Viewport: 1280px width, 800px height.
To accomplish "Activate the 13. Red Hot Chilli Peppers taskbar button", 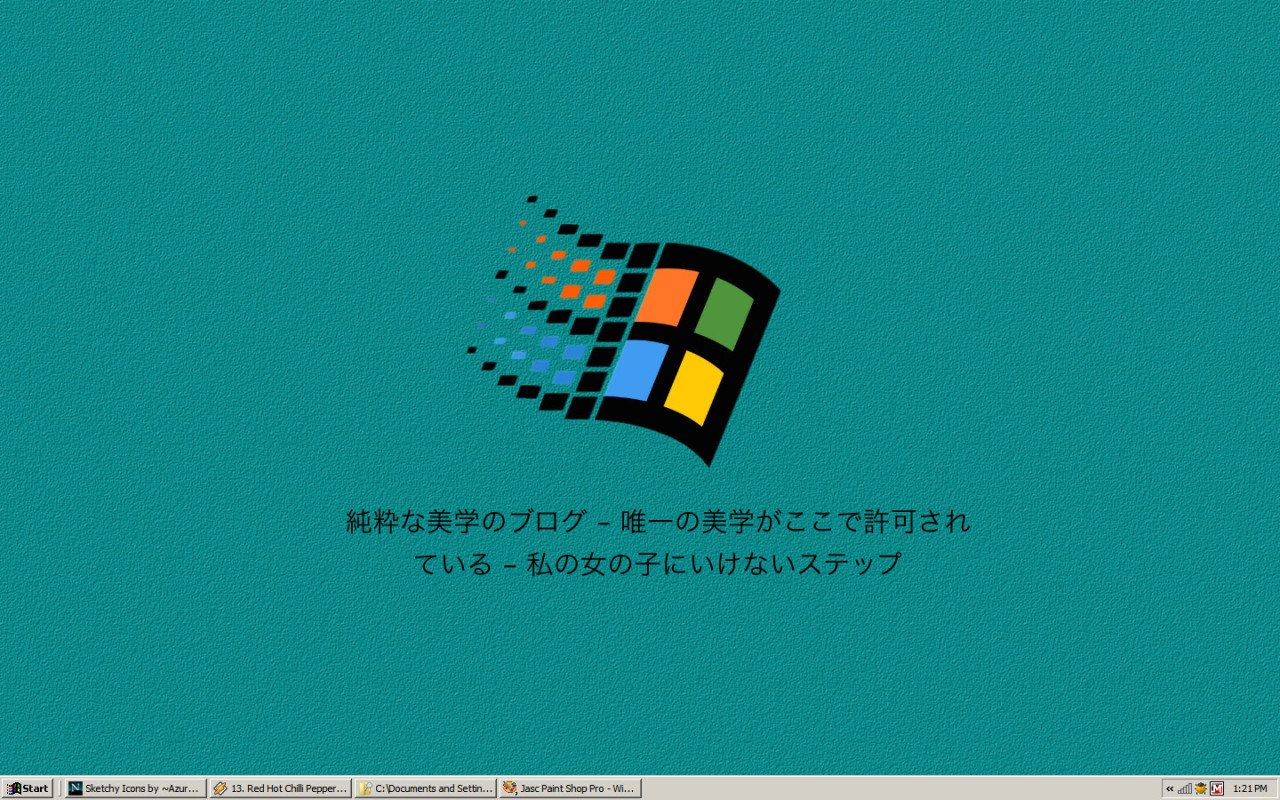I will click(281, 788).
